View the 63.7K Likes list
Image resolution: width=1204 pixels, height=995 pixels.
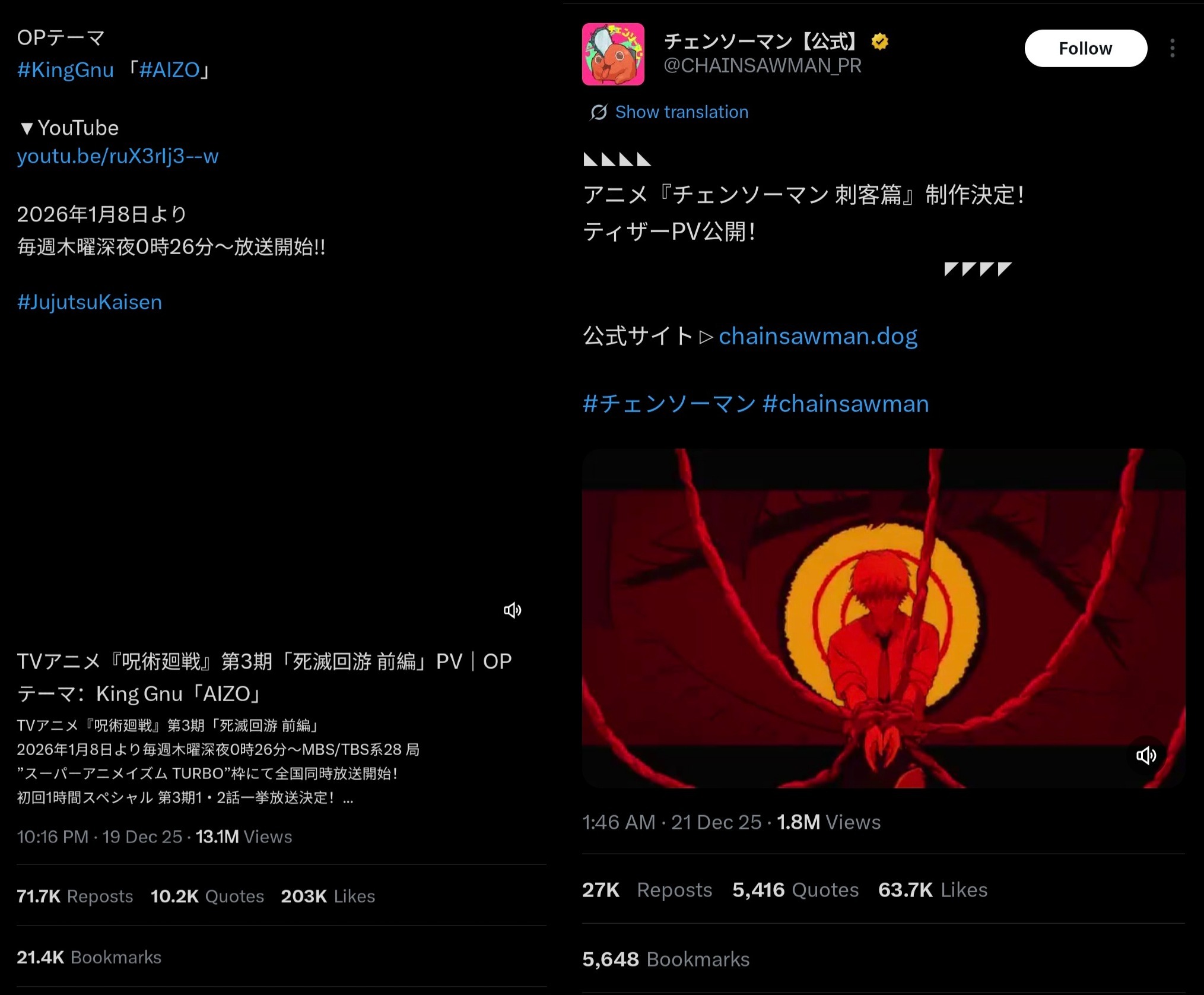[933, 890]
